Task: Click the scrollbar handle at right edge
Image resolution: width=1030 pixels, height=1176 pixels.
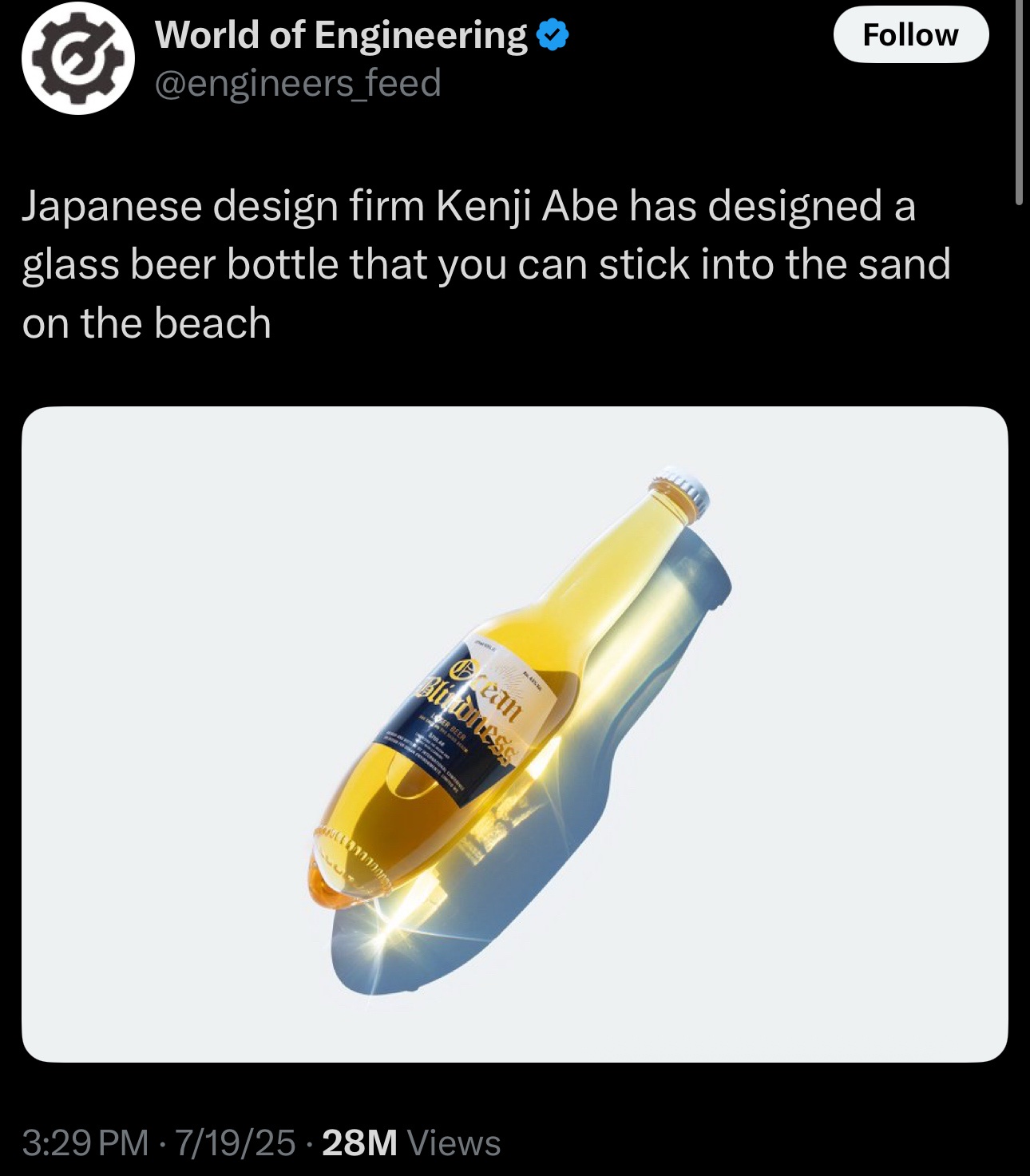Action: coord(1020,102)
